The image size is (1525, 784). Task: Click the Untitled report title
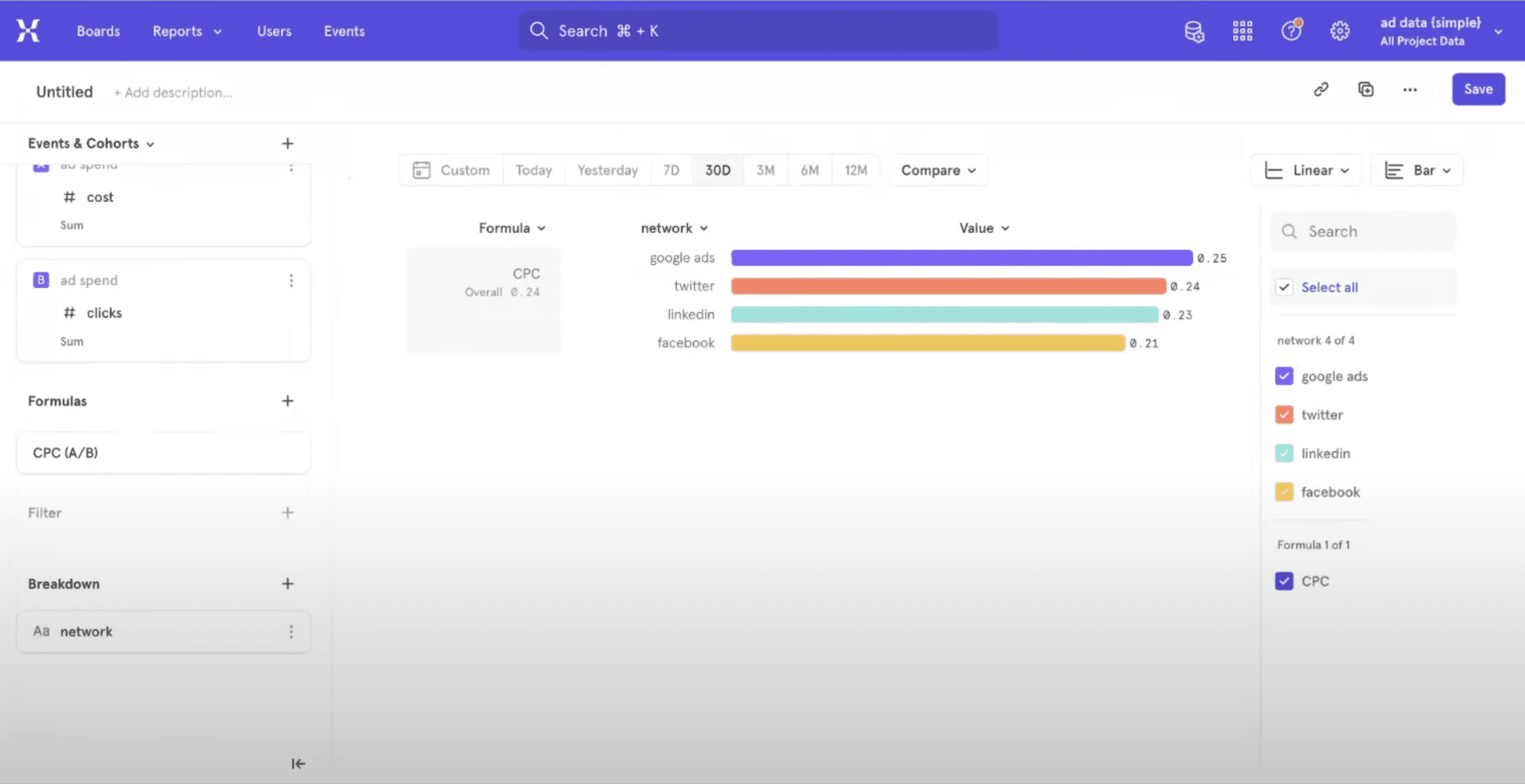(x=64, y=92)
